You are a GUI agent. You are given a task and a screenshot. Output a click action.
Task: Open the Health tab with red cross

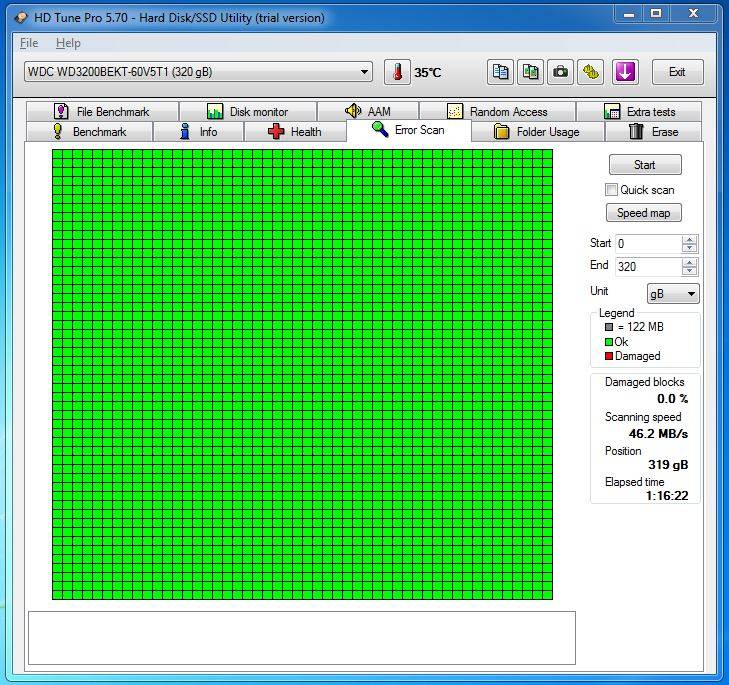click(295, 132)
